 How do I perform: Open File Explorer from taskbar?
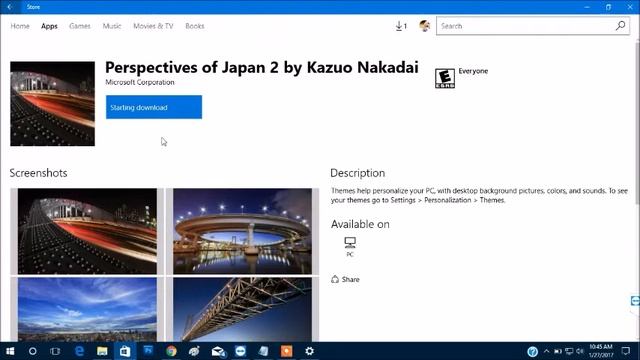102,351
